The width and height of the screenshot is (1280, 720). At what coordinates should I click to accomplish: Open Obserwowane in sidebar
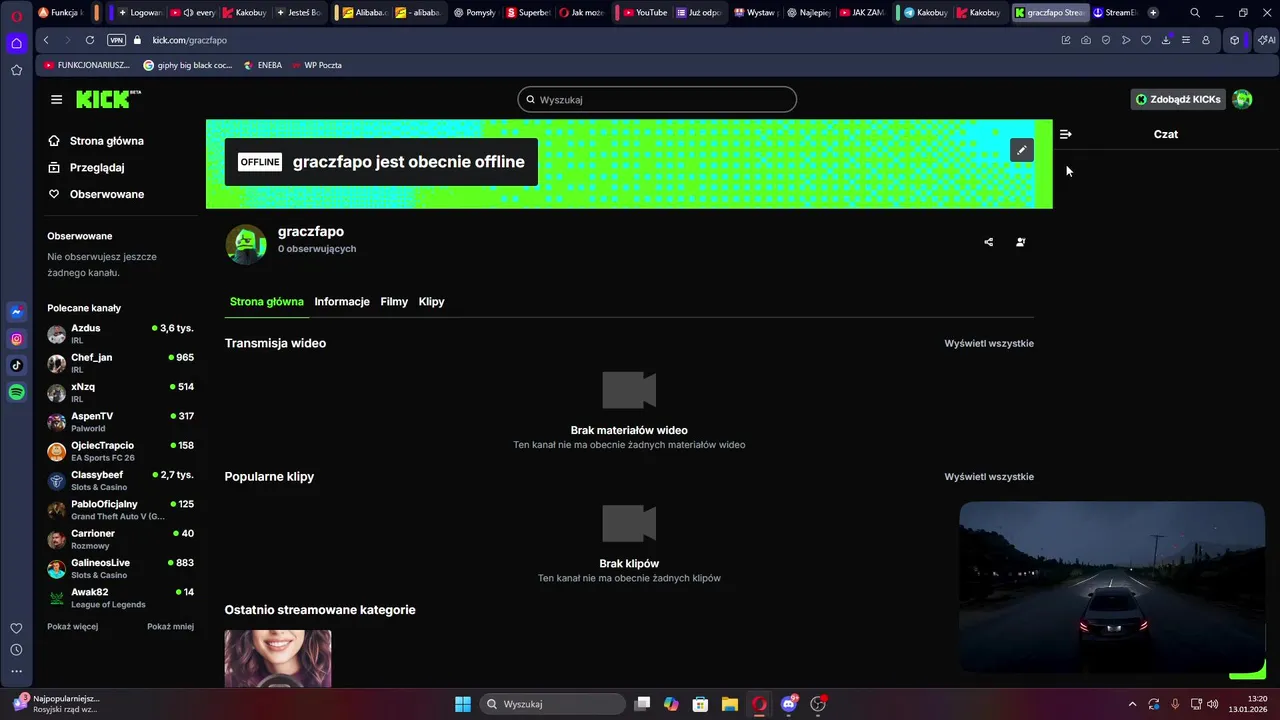click(x=96, y=194)
